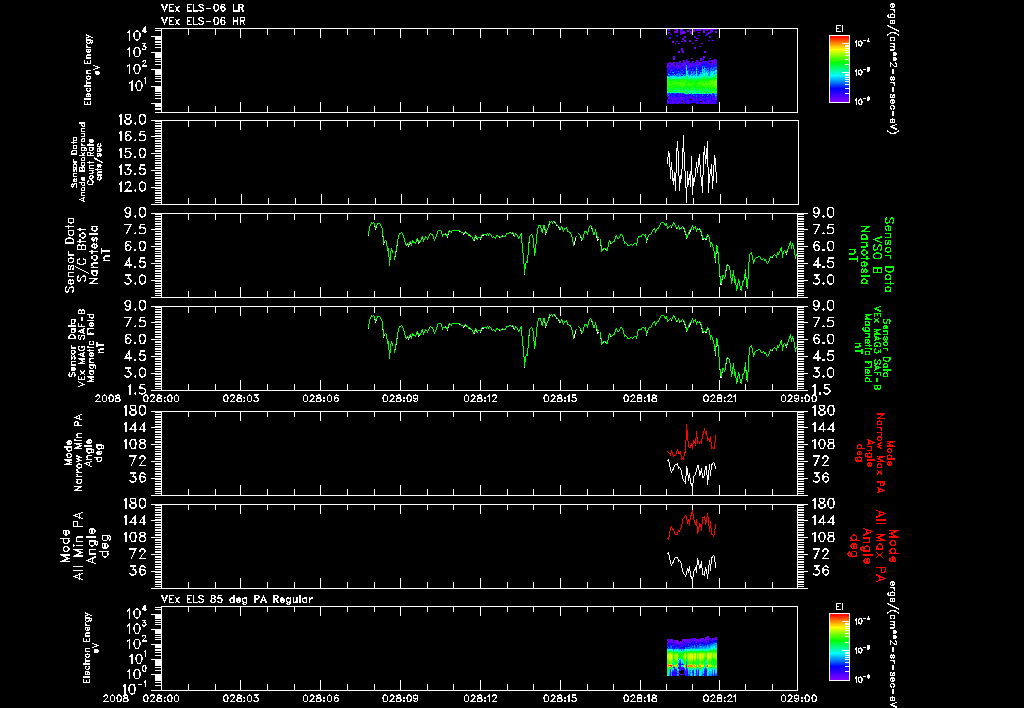The image size is (1024, 708).
Task: Click the "18.0" tick on the count rate axis
Action: (x=133, y=120)
